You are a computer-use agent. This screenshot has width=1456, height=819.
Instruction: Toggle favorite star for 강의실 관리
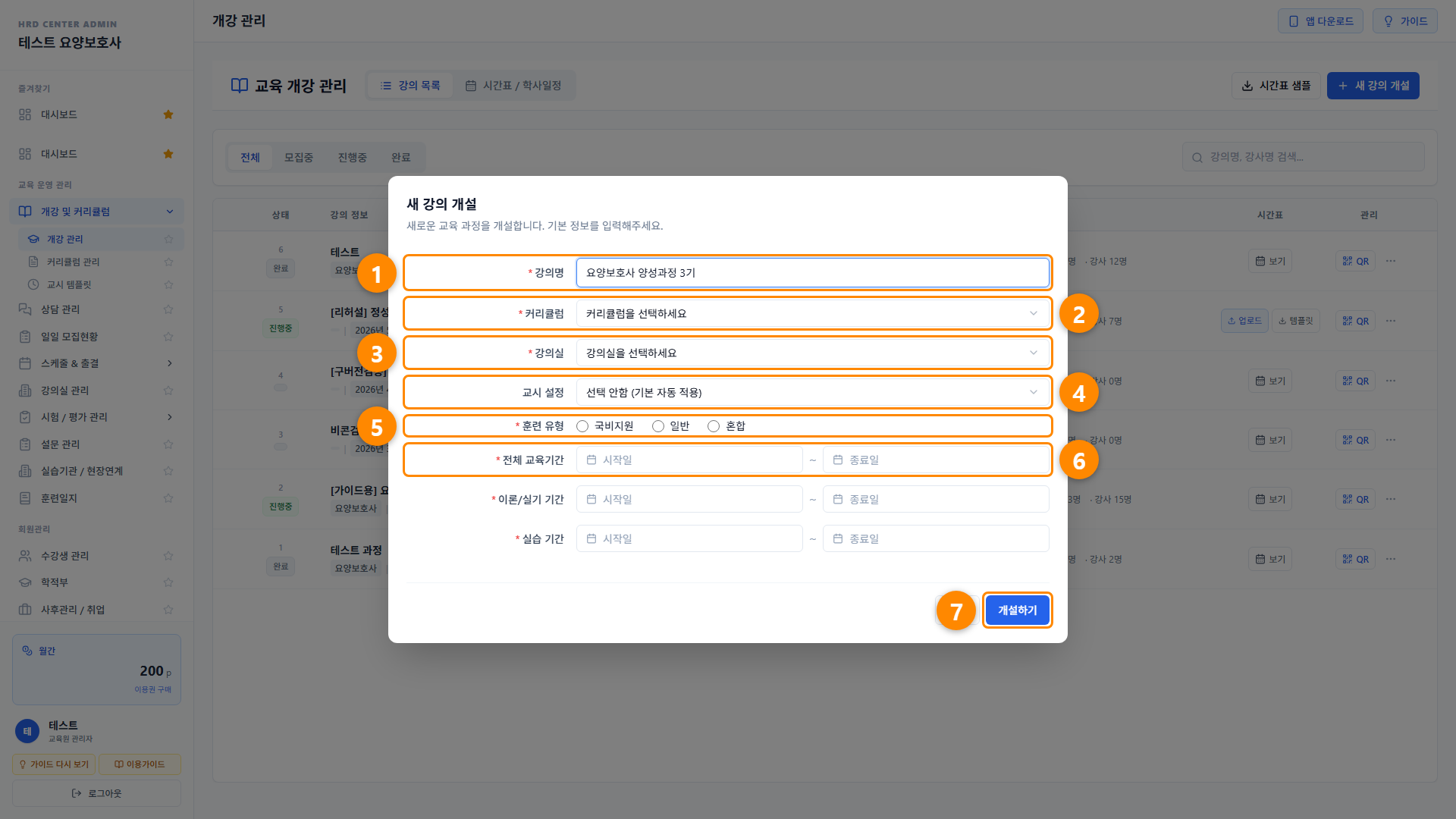pyautogui.click(x=168, y=391)
